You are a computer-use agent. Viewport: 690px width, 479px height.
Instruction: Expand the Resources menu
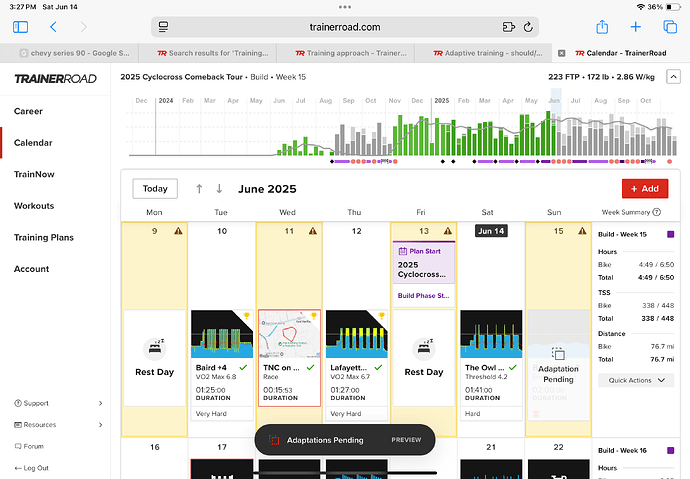point(58,425)
